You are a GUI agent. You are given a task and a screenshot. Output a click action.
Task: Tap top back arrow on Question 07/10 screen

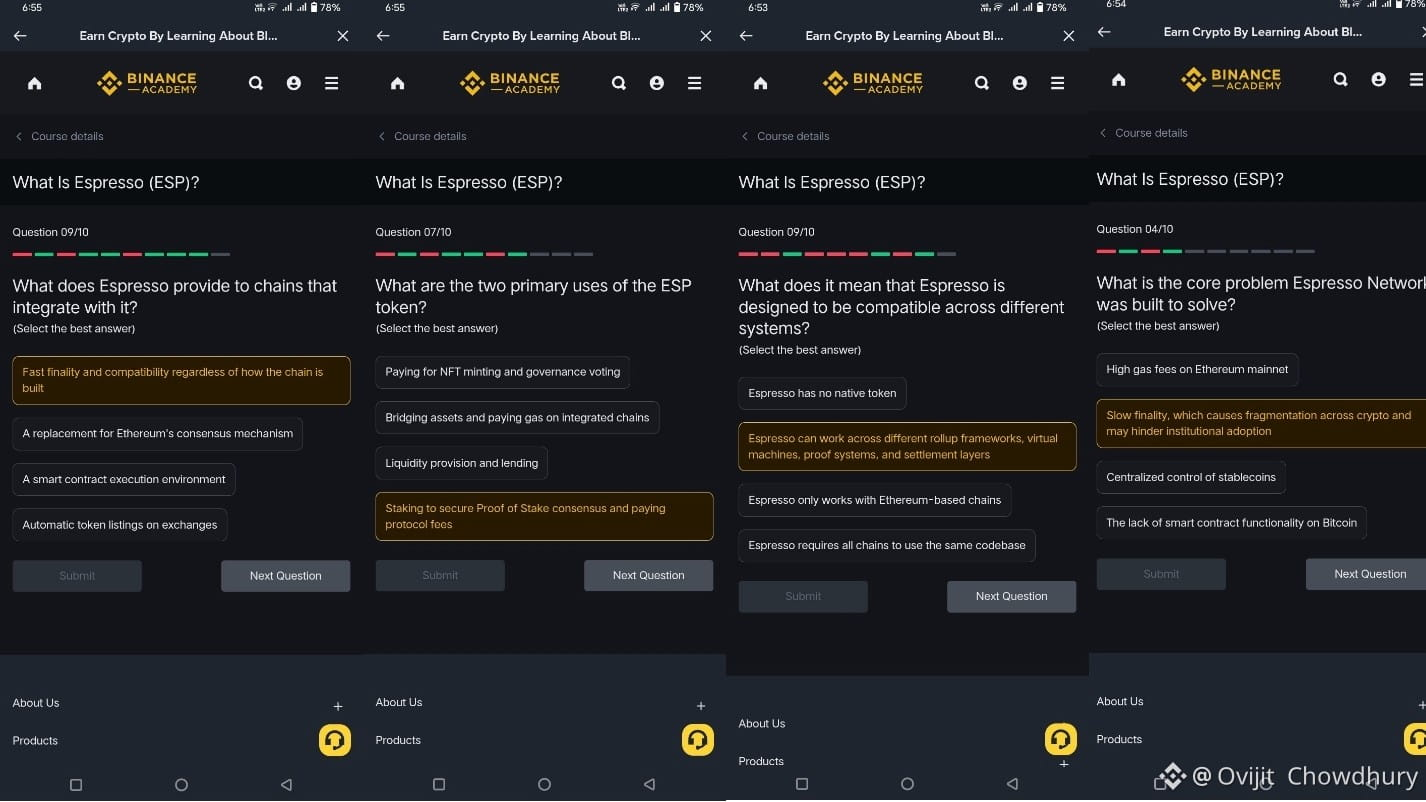(383, 36)
